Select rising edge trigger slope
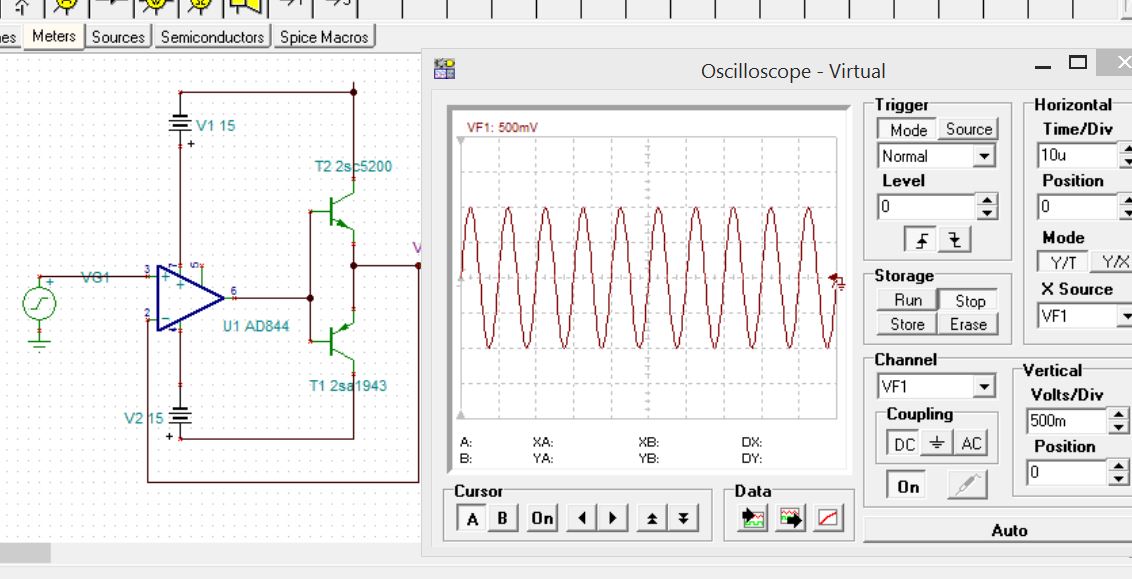This screenshot has width=1132, height=579. pyautogui.click(x=922, y=240)
